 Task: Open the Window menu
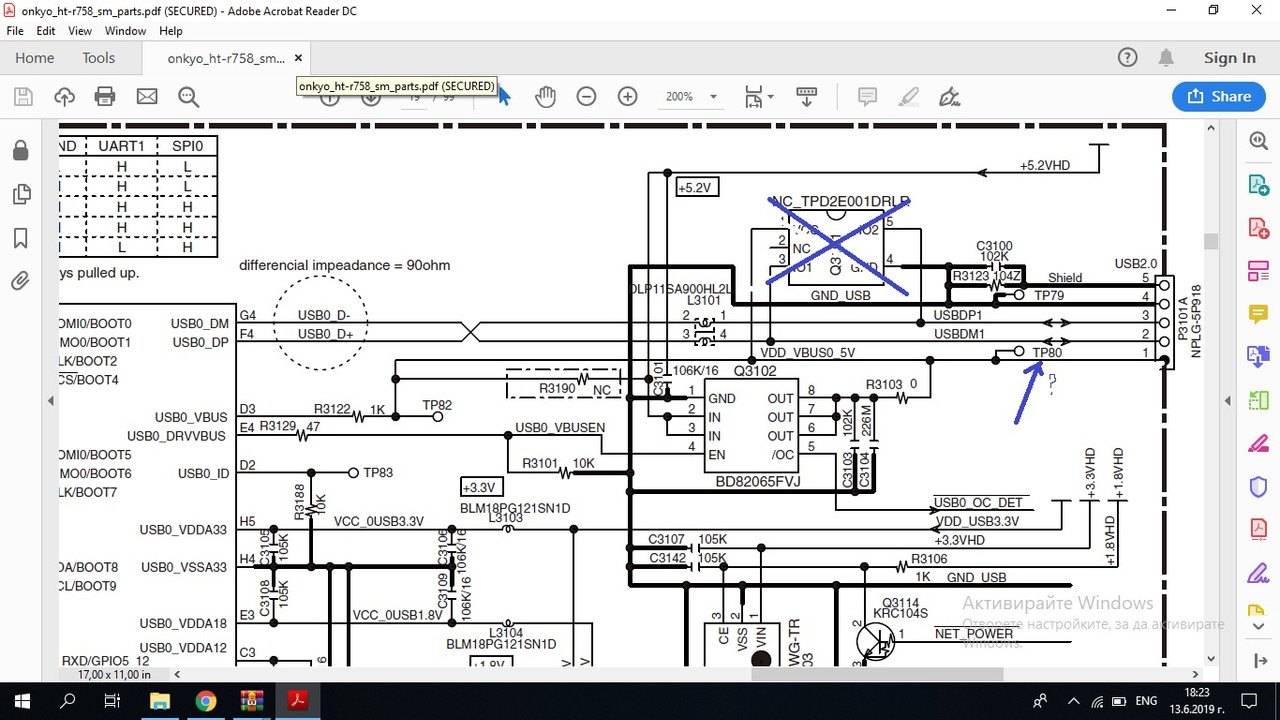tap(125, 31)
